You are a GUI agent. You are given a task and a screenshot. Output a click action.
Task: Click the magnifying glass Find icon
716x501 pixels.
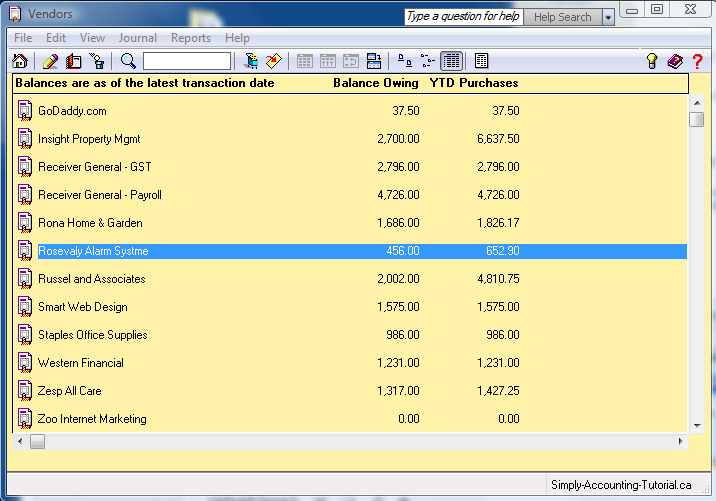point(128,61)
